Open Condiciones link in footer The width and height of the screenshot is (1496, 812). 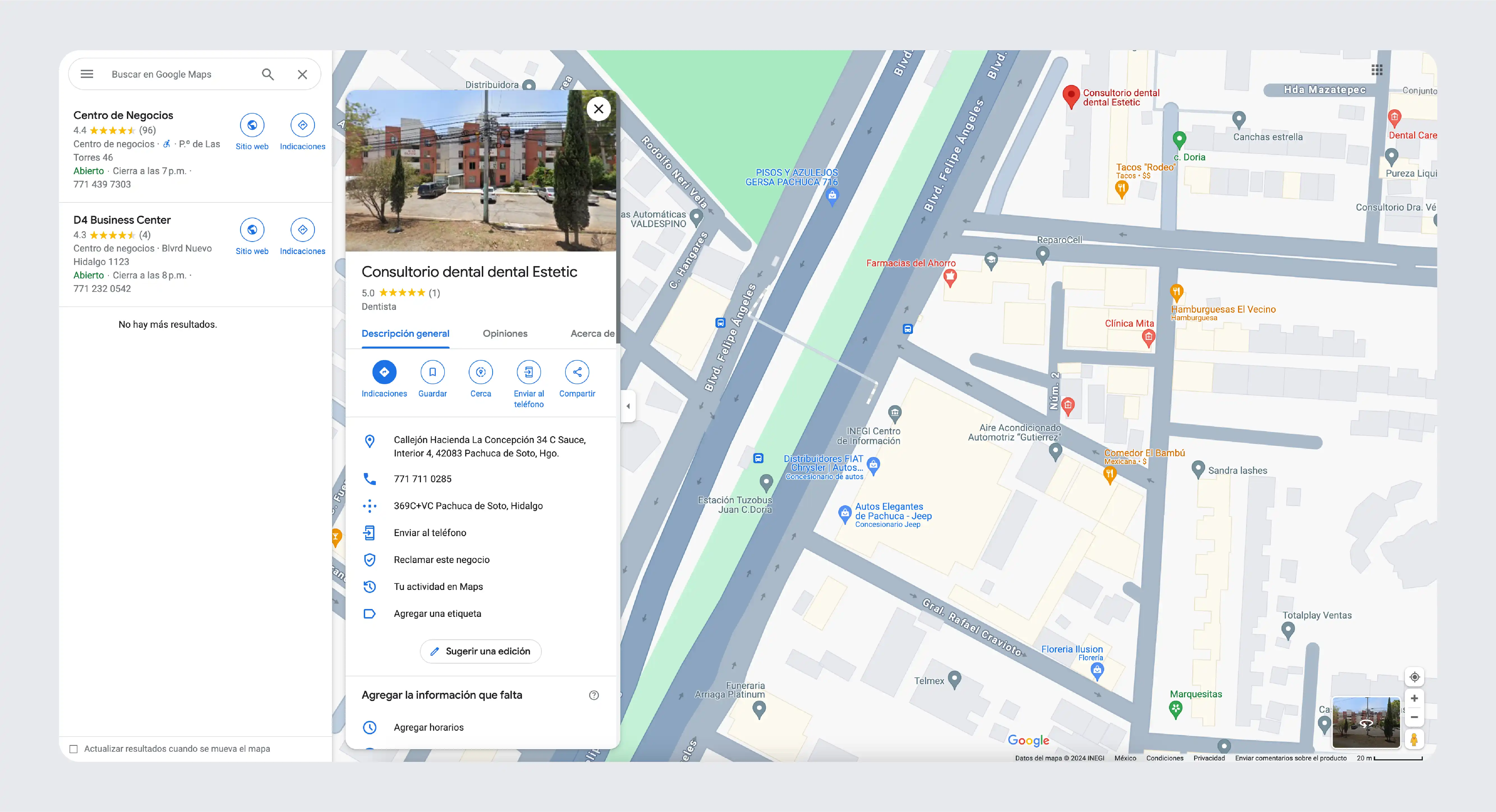(1164, 758)
